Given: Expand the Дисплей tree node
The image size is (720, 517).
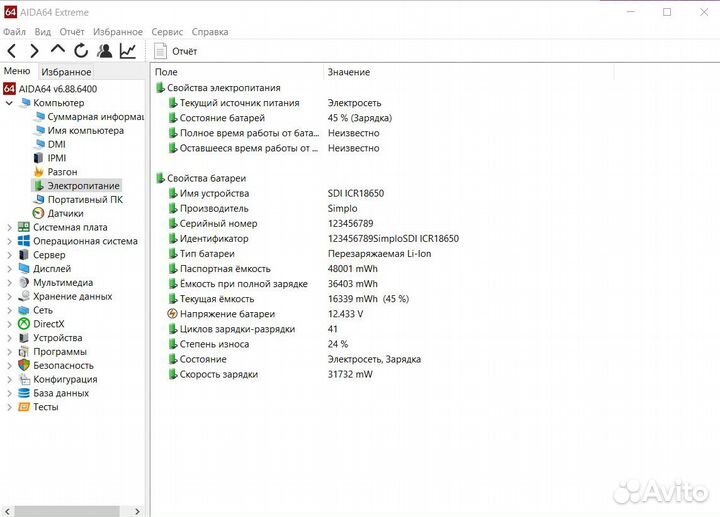Looking at the screenshot, I should (x=9, y=268).
